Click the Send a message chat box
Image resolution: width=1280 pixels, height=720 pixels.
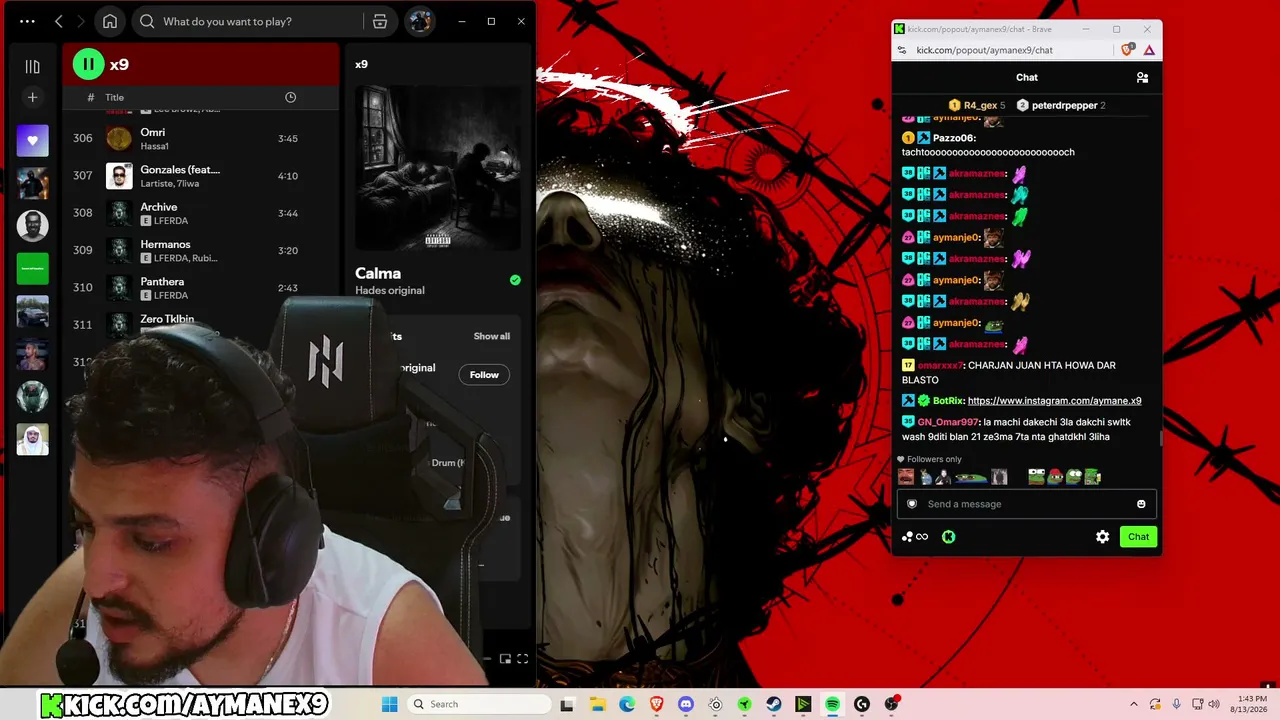[x=1027, y=504]
